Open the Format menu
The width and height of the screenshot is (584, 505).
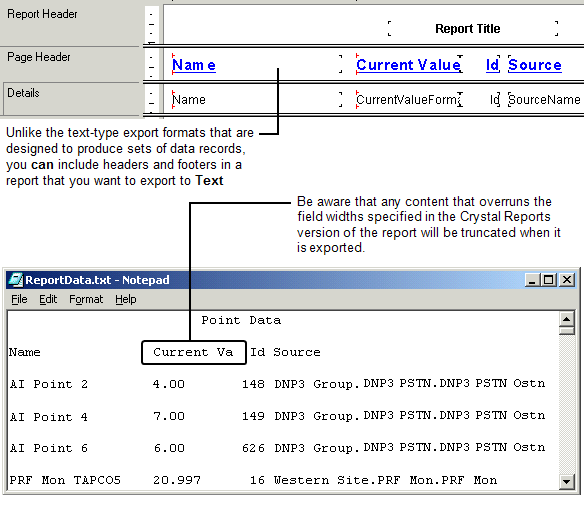coord(86,299)
